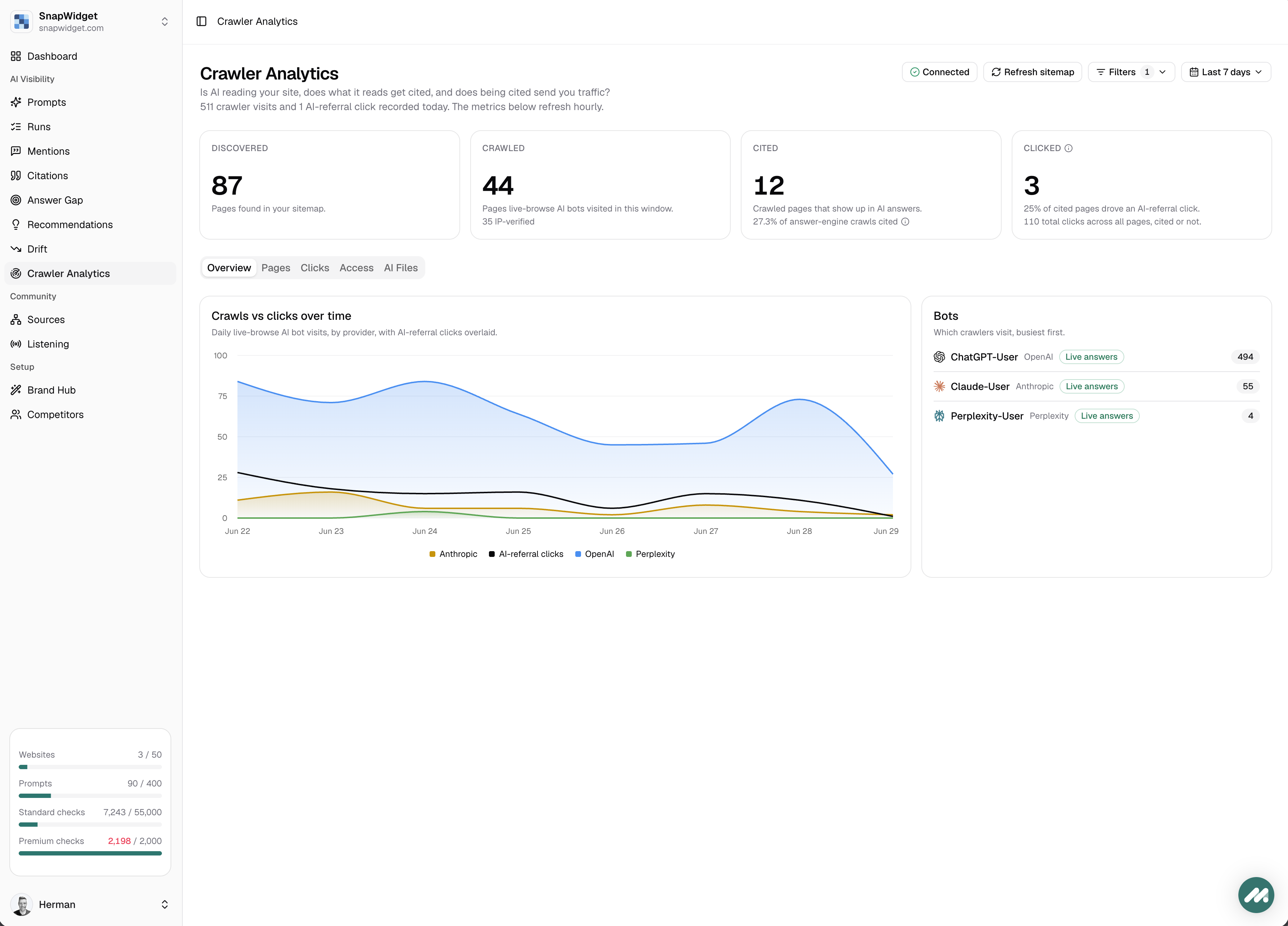This screenshot has height=926, width=1288.
Task: Click the Premium checks usage progress bar
Action: click(90, 853)
